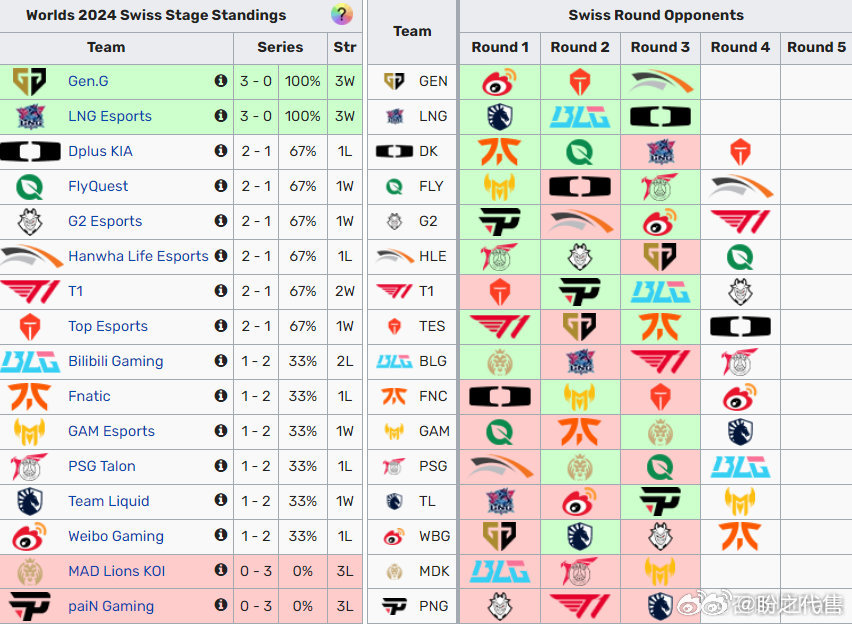Click GEN row's Round 3 opponent logo
This screenshot has width=852, height=624.
coord(660,81)
